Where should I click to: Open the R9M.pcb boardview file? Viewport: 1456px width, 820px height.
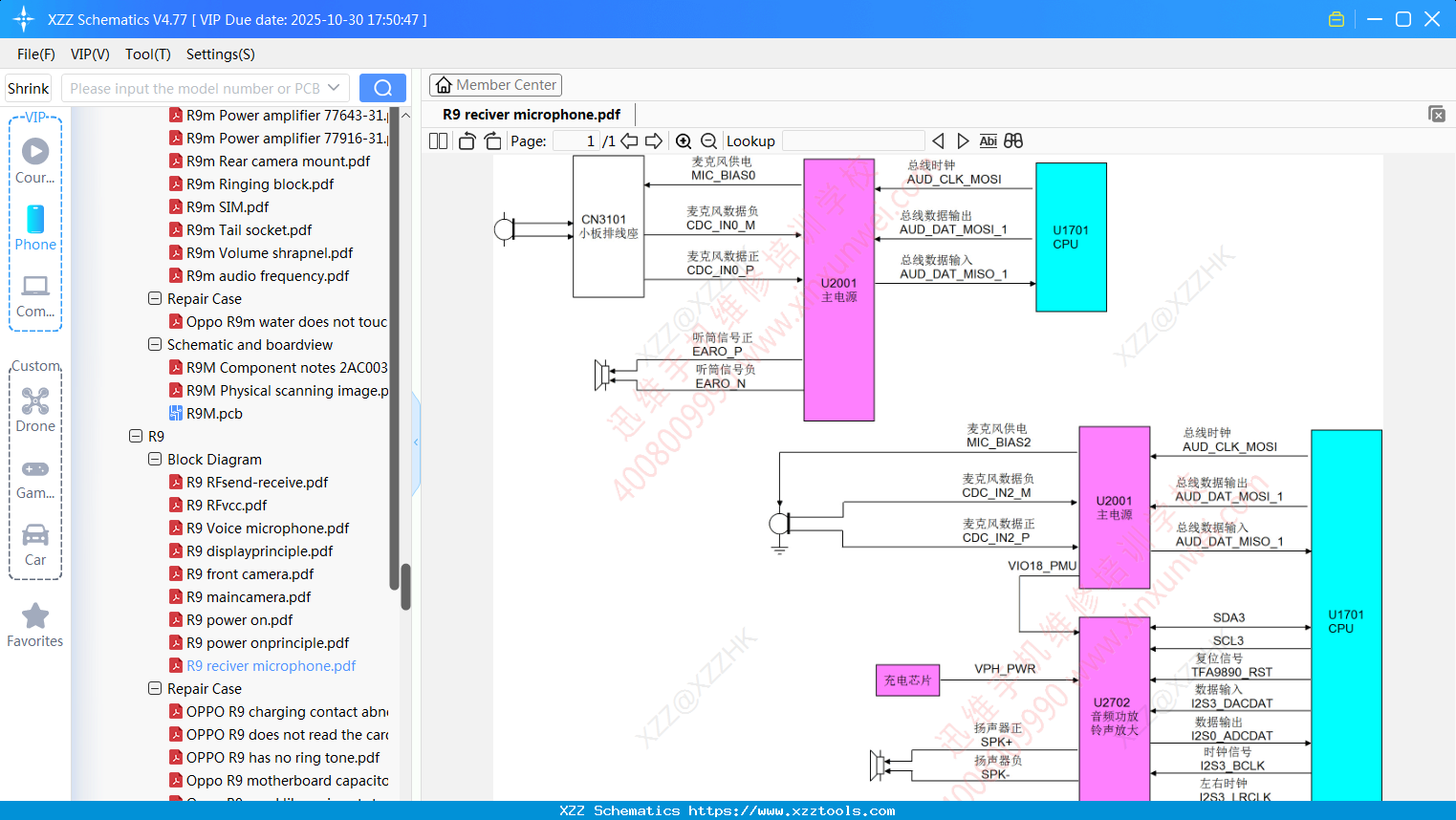214,414
